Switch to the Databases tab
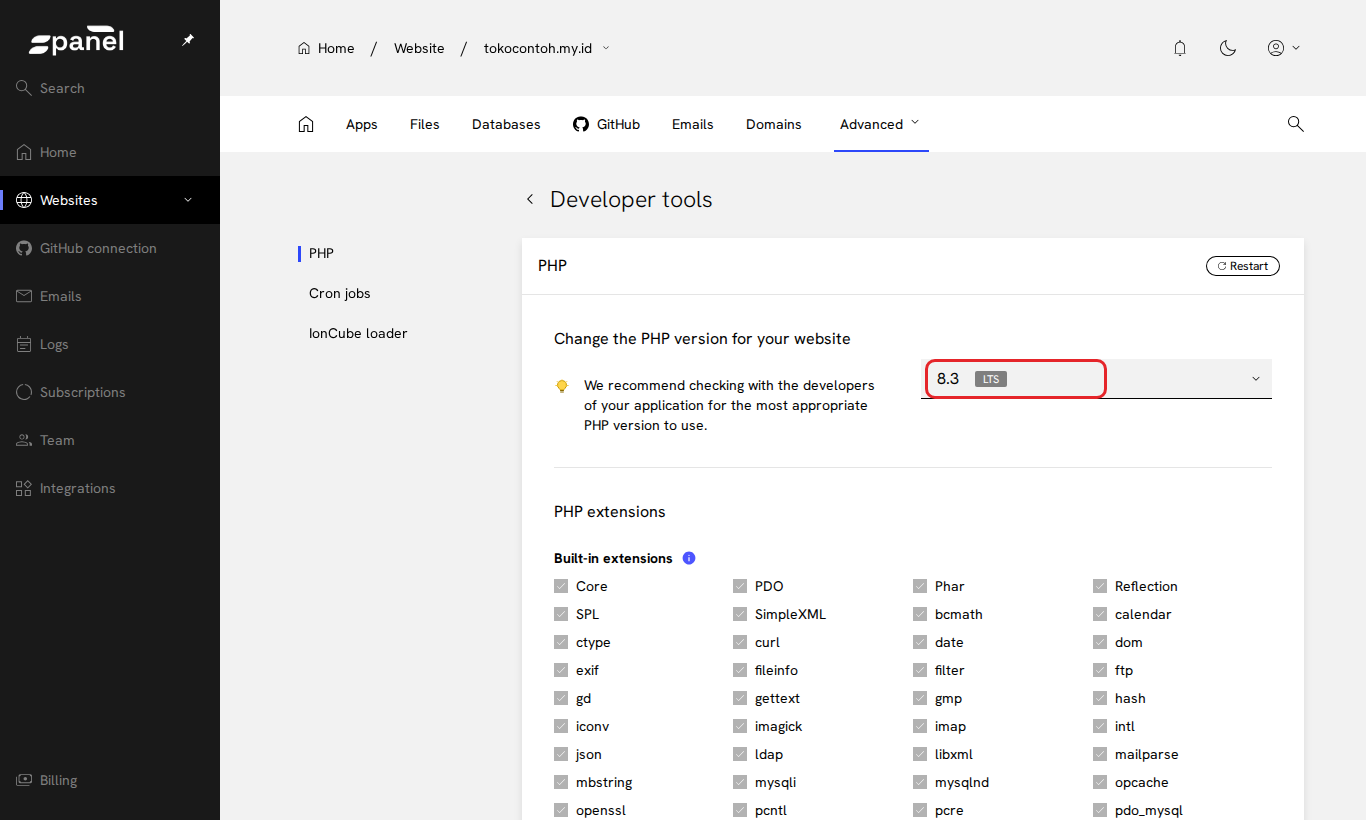 506,124
